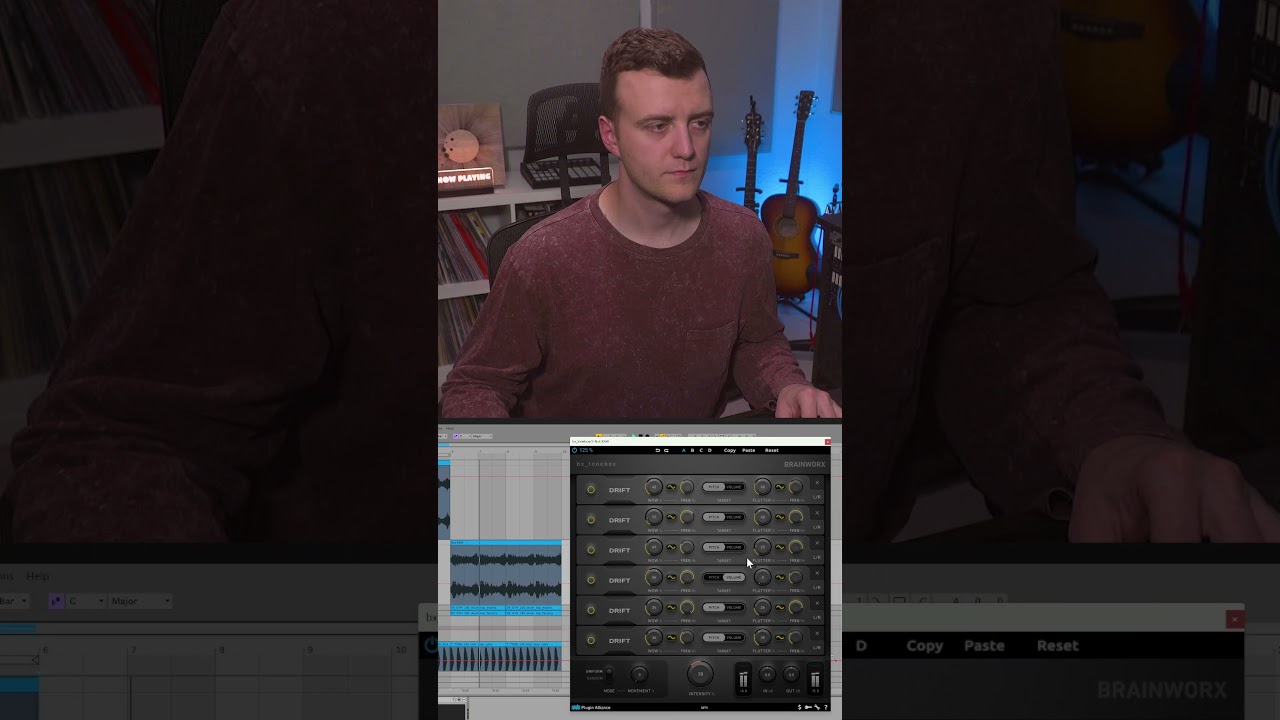Click the Intensity knob
Image resolution: width=1280 pixels, height=720 pixels.
point(700,674)
